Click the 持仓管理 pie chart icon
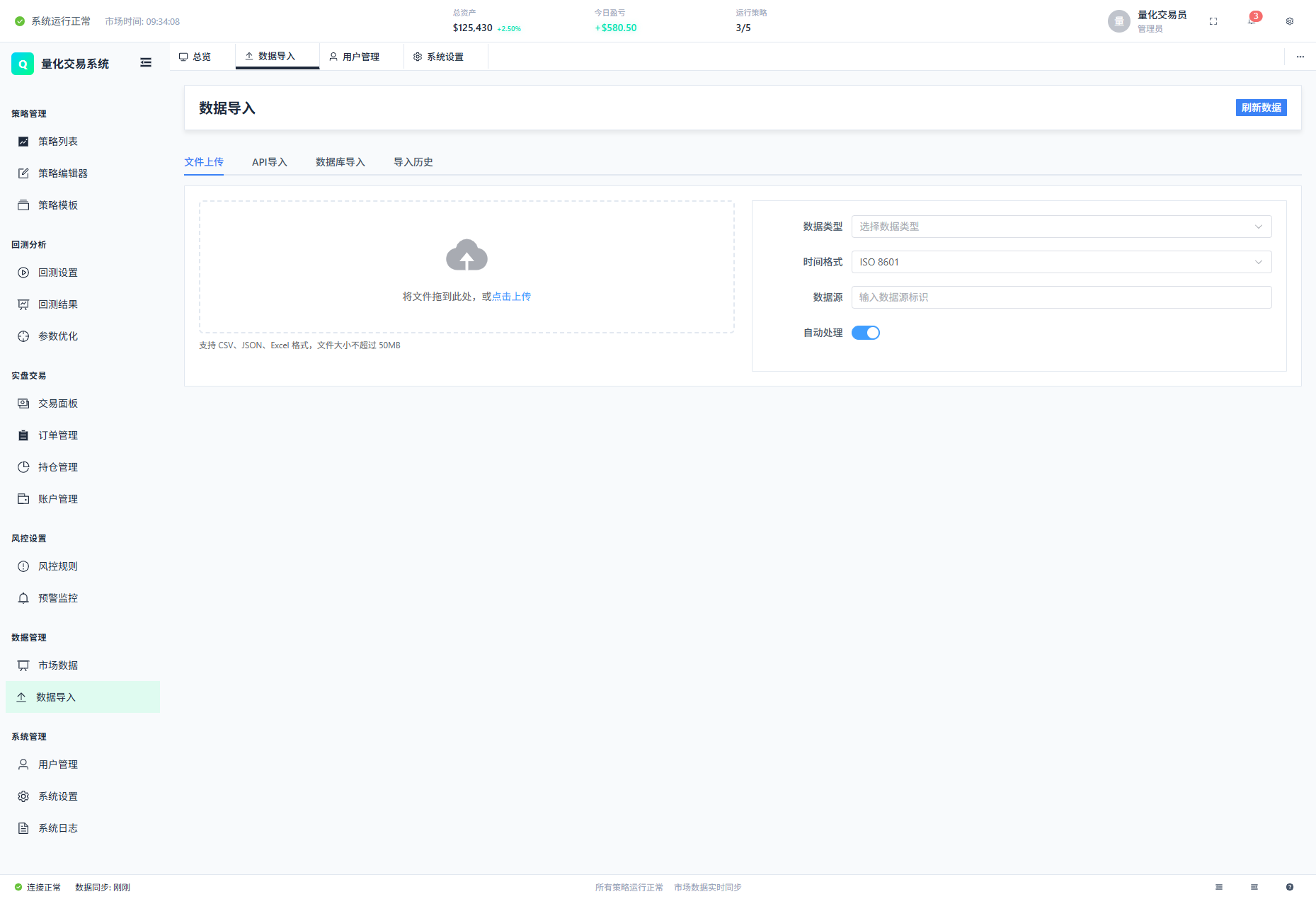1316x899 pixels. pos(23,467)
